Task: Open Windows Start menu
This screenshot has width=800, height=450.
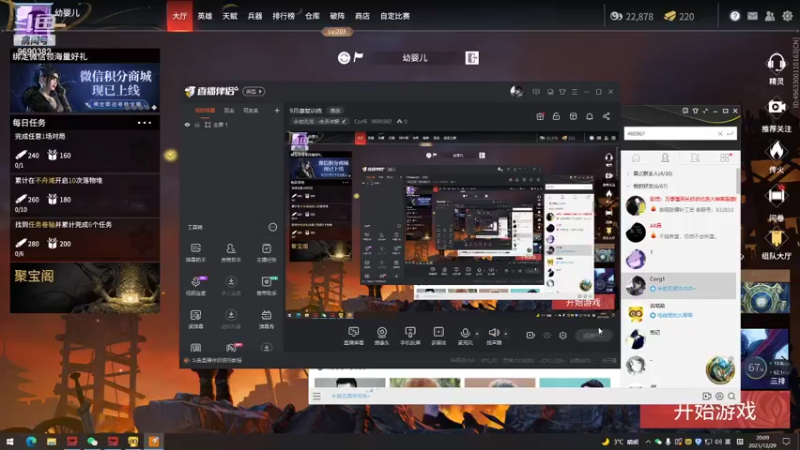Action: (10, 441)
